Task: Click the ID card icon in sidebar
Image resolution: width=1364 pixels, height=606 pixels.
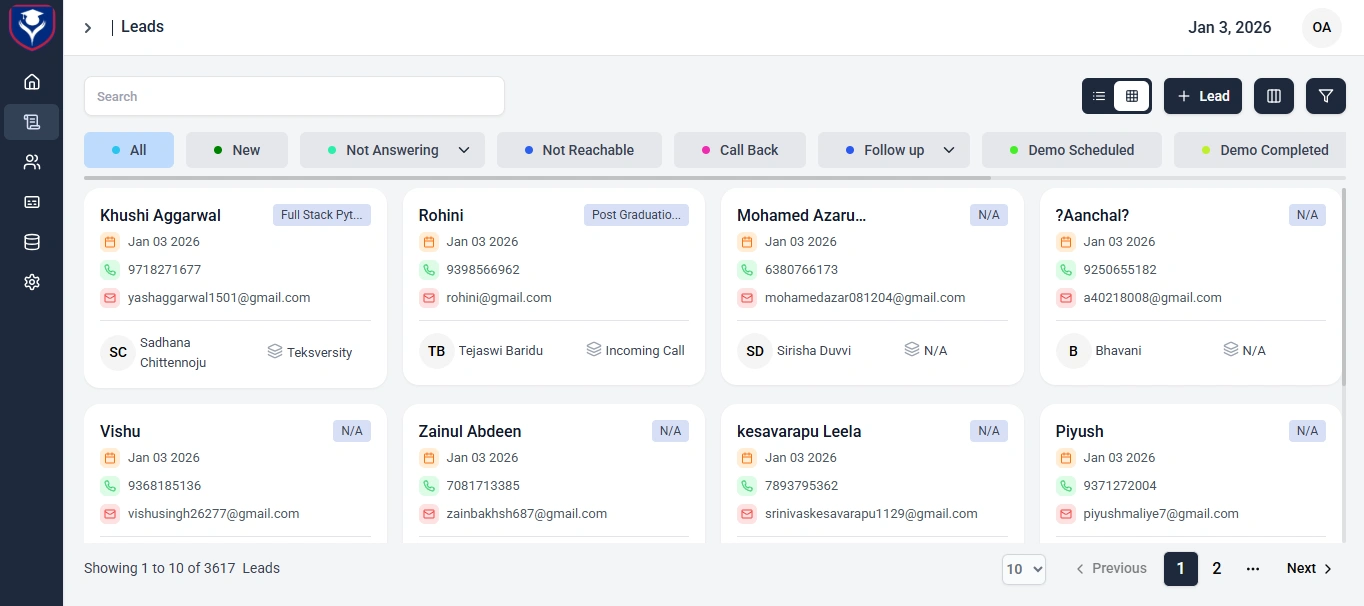Action: (31, 201)
